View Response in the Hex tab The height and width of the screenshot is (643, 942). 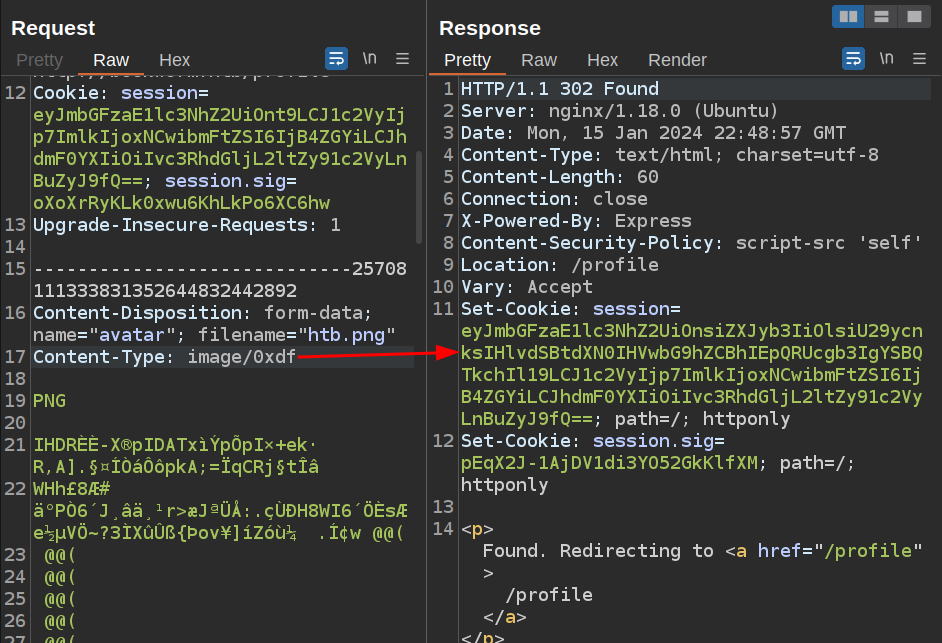602,60
